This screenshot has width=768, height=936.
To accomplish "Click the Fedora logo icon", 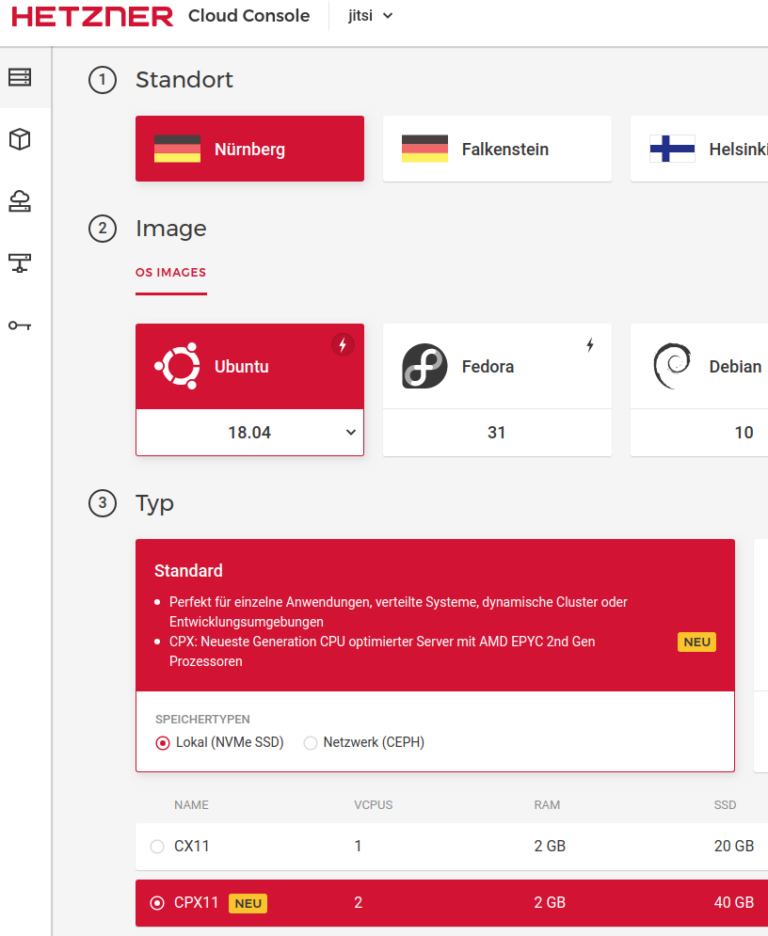I will click(424, 366).
